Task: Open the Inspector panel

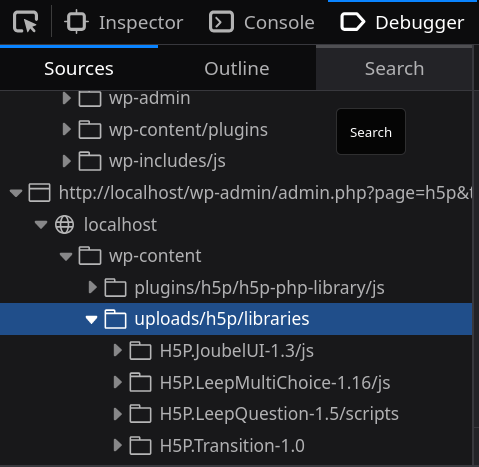Action: [124, 23]
